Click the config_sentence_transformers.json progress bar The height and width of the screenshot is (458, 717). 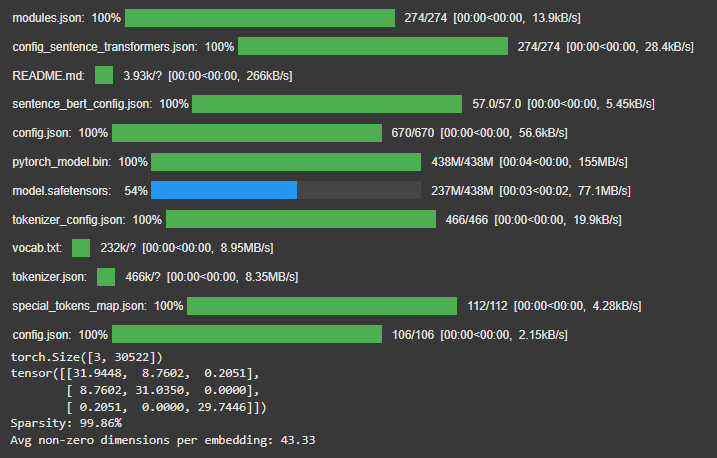click(x=373, y=47)
